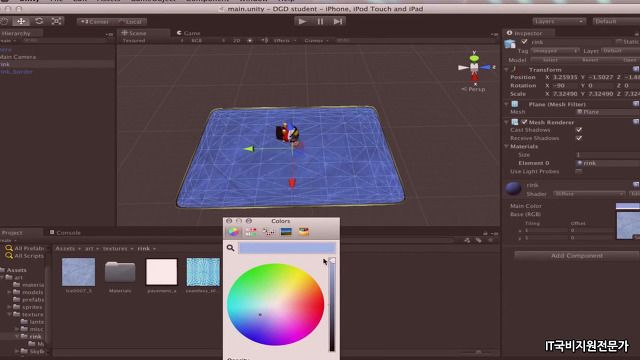
Task: Select the rink object in Hierarchy
Action: point(5,64)
